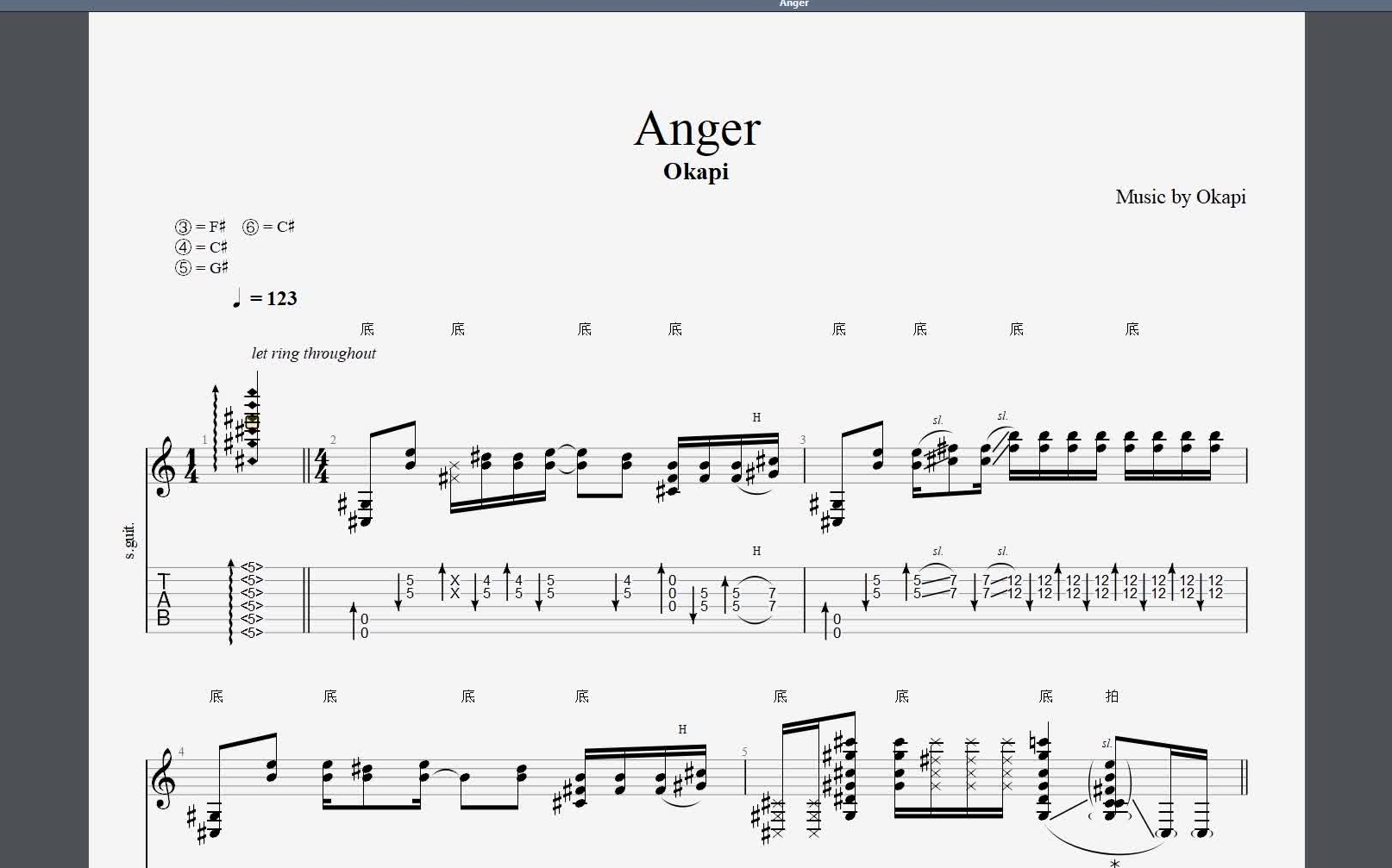Select the treble clef on the first system

pos(163,466)
